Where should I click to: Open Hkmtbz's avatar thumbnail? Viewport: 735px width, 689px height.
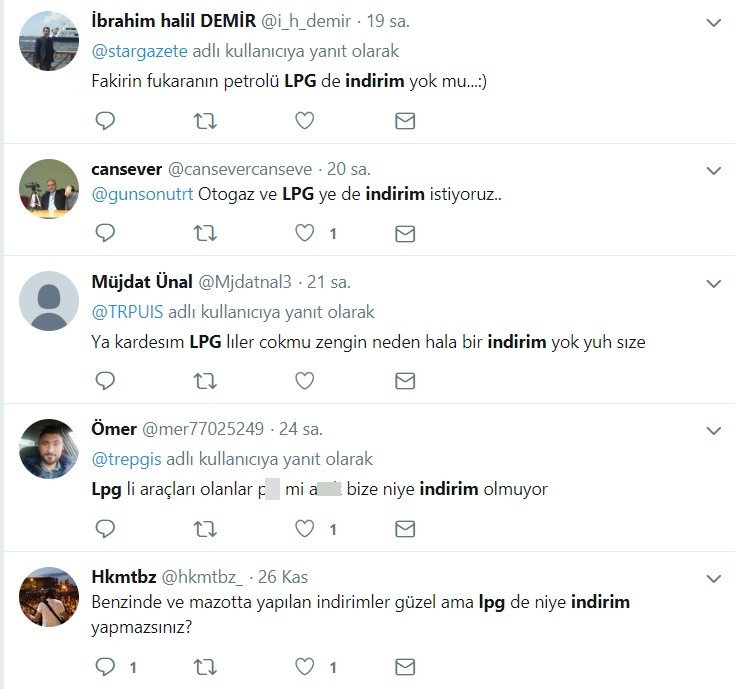point(49,597)
